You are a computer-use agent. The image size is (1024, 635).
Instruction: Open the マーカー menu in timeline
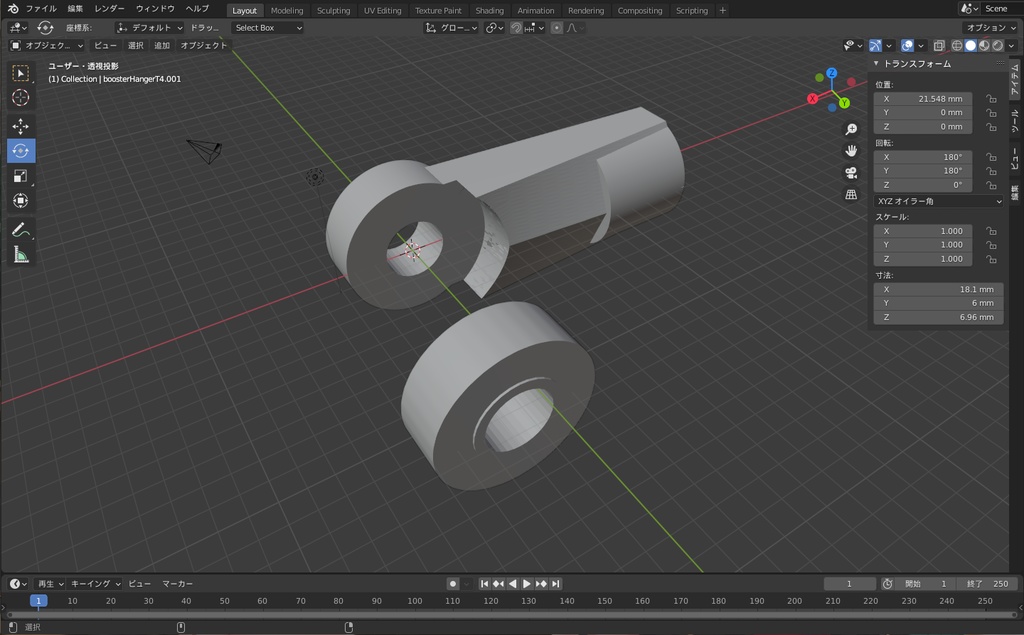click(x=177, y=583)
